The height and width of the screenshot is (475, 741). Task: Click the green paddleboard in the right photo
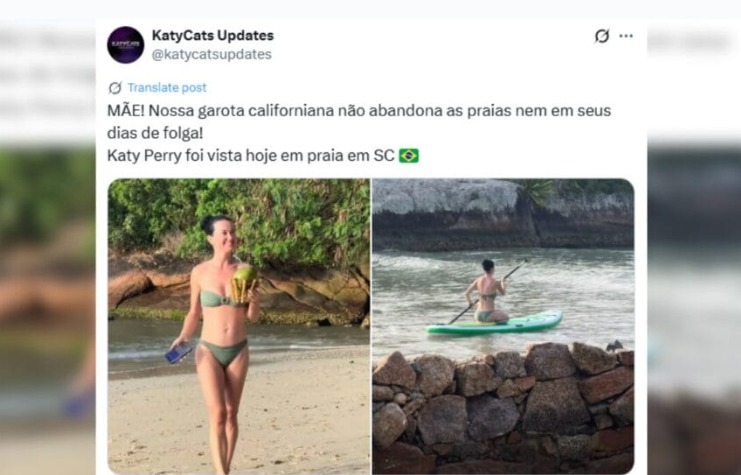click(494, 324)
